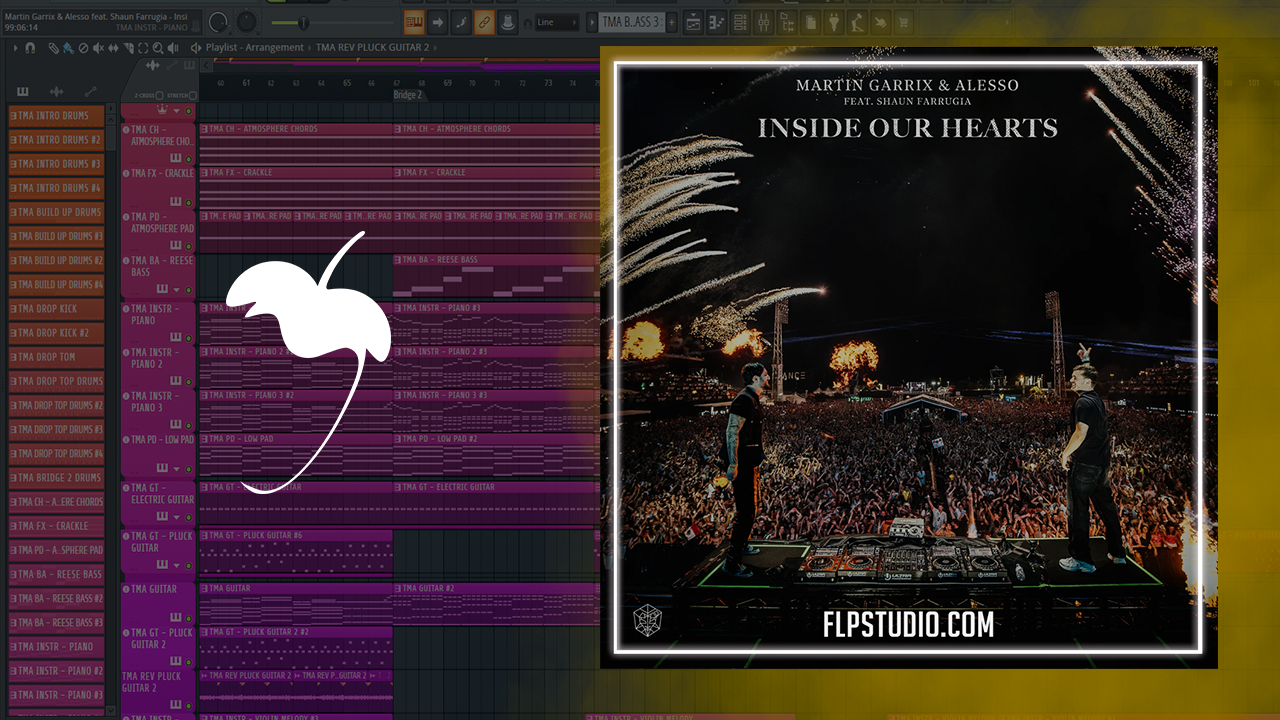Click the orange link icon in the toolbar
The image size is (1280, 720).
(x=484, y=22)
